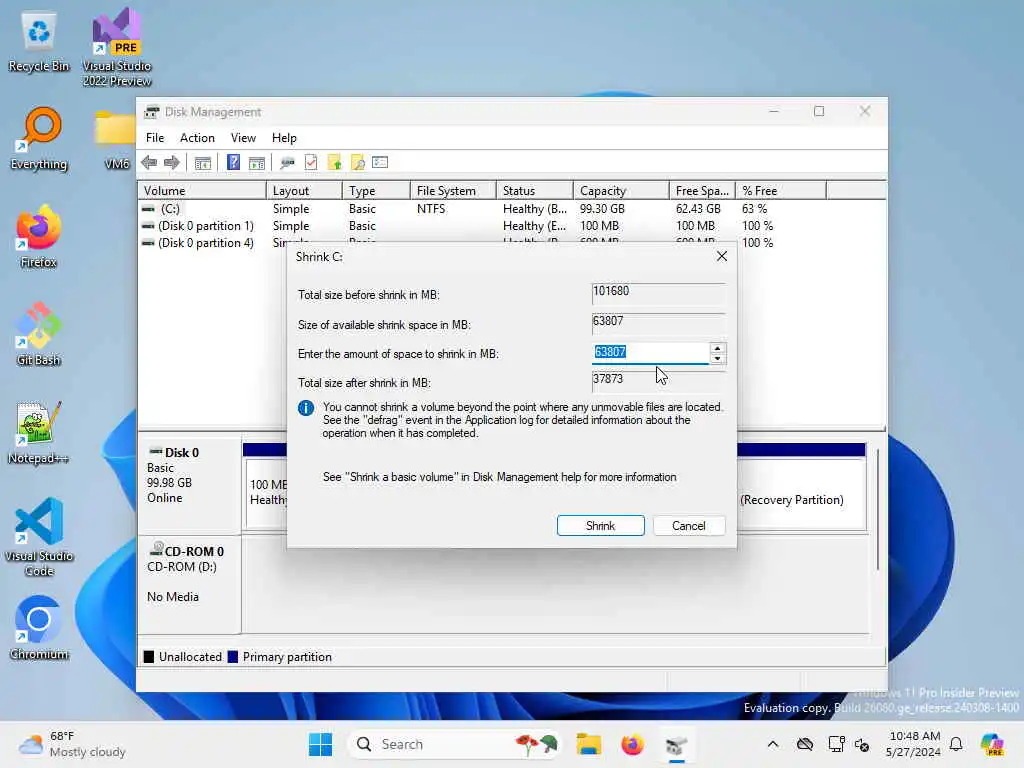Image resolution: width=1024 pixels, height=768 pixels.
Task: Sort by the Volume column header
Action: 202,191
